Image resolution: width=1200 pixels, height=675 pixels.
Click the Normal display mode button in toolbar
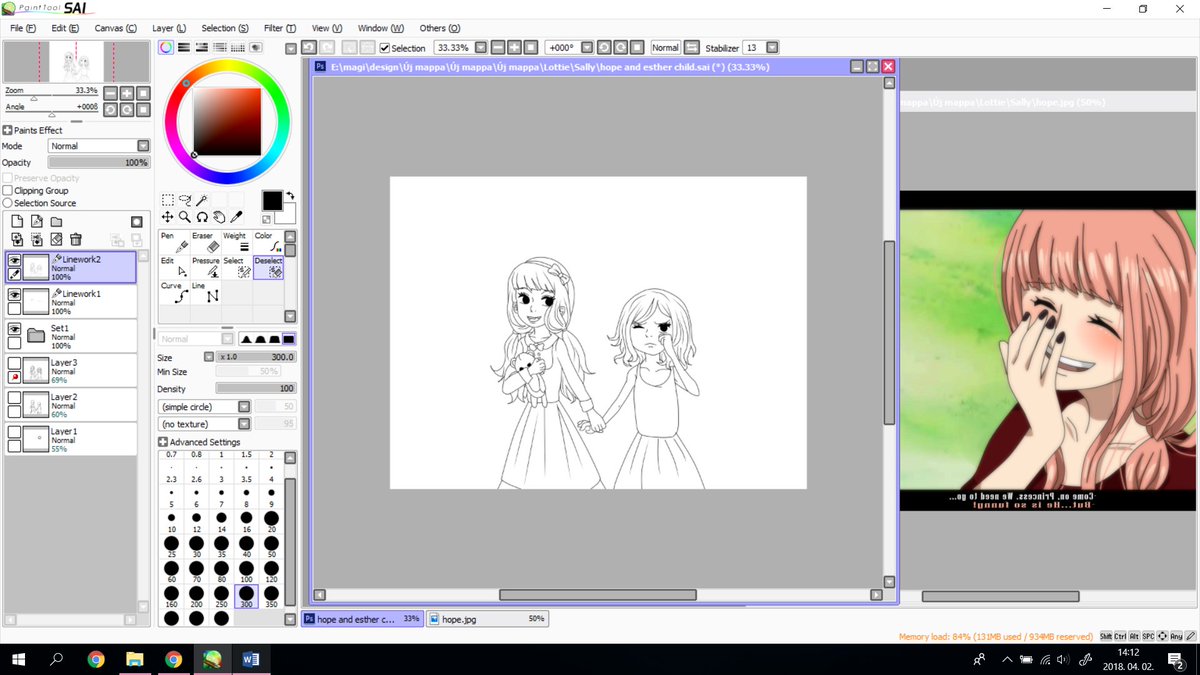coord(665,47)
